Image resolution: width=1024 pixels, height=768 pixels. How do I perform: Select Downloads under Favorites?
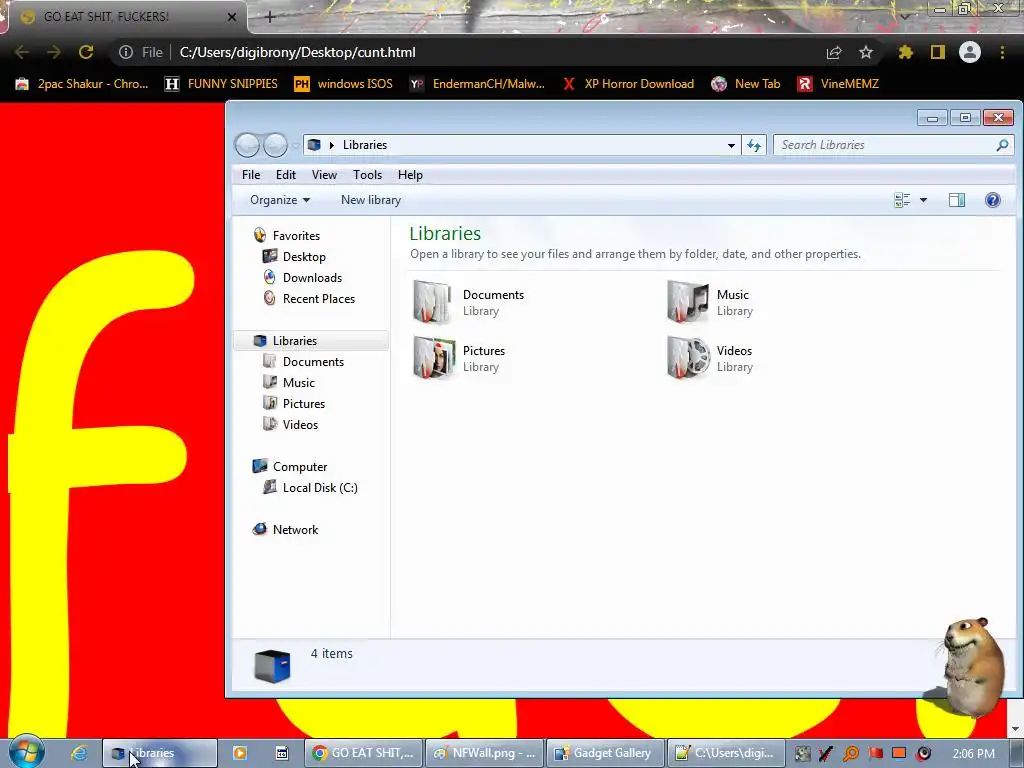[302, 278]
